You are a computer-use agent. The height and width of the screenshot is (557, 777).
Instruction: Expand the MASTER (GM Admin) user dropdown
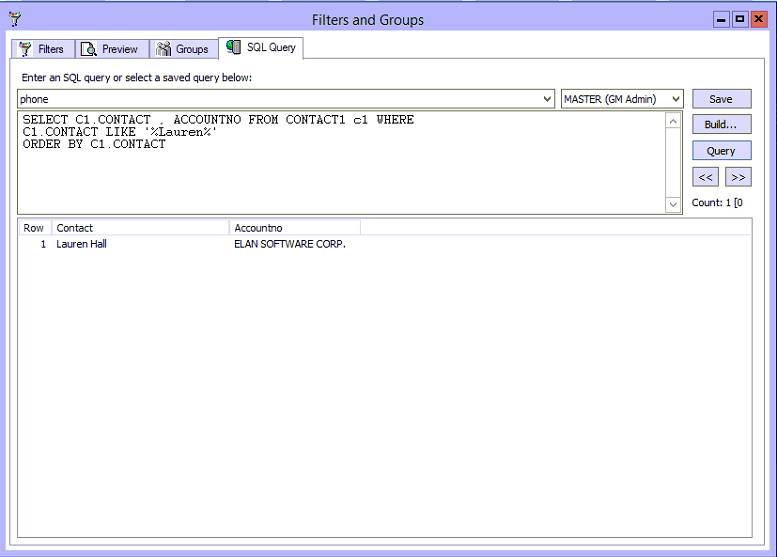[x=676, y=99]
